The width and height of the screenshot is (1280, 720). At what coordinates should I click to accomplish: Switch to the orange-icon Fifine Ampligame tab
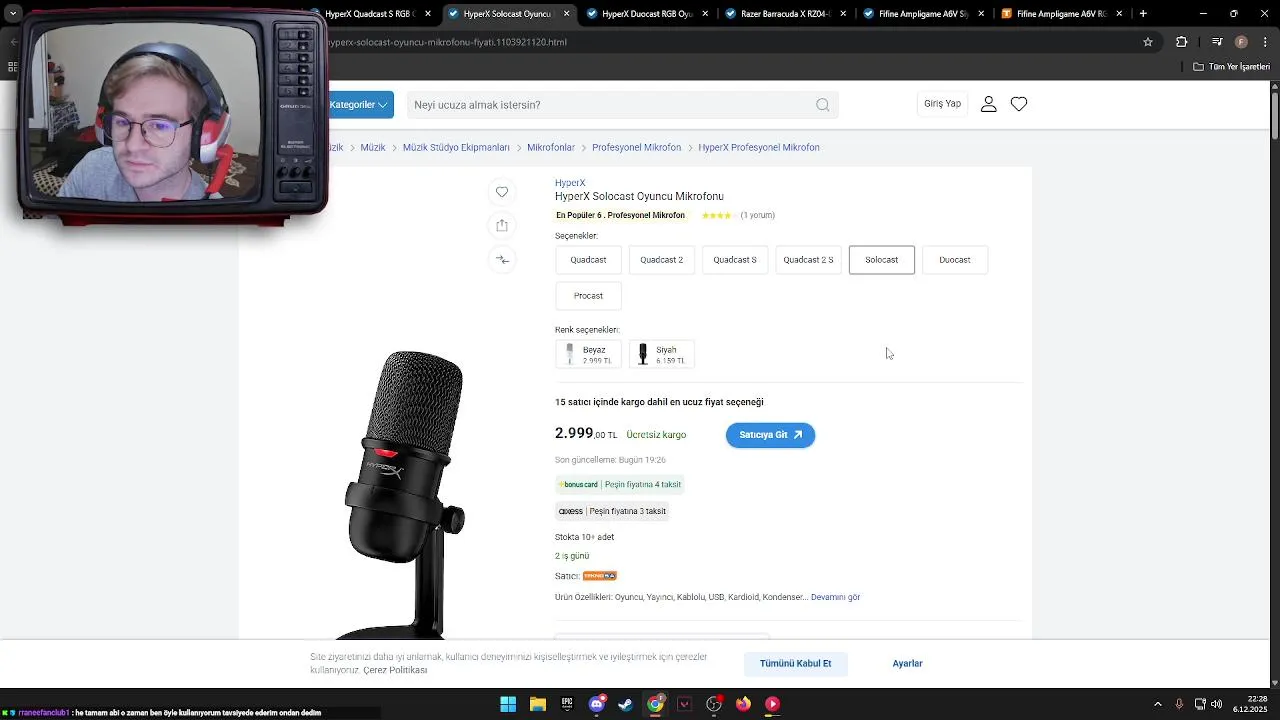1062,14
